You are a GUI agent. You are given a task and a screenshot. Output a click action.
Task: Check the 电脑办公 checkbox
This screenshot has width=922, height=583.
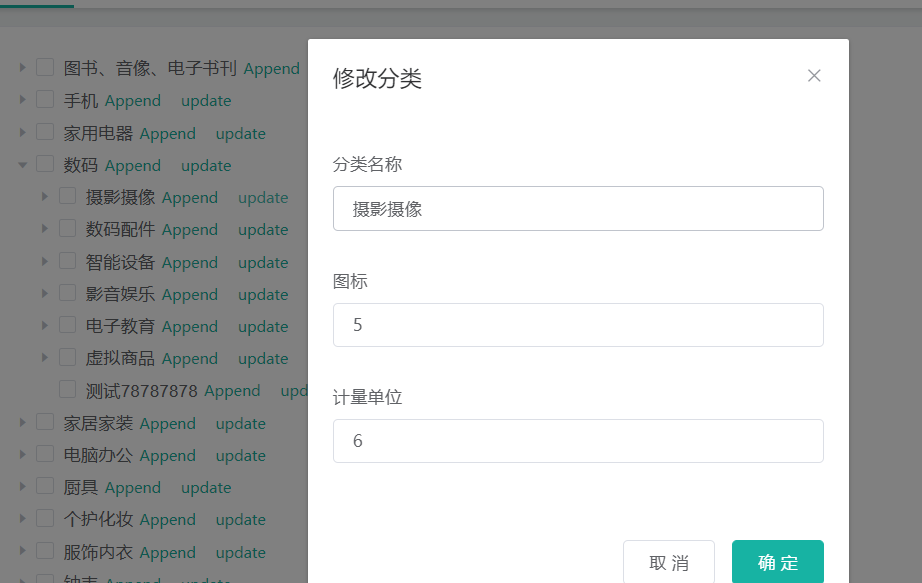45,454
